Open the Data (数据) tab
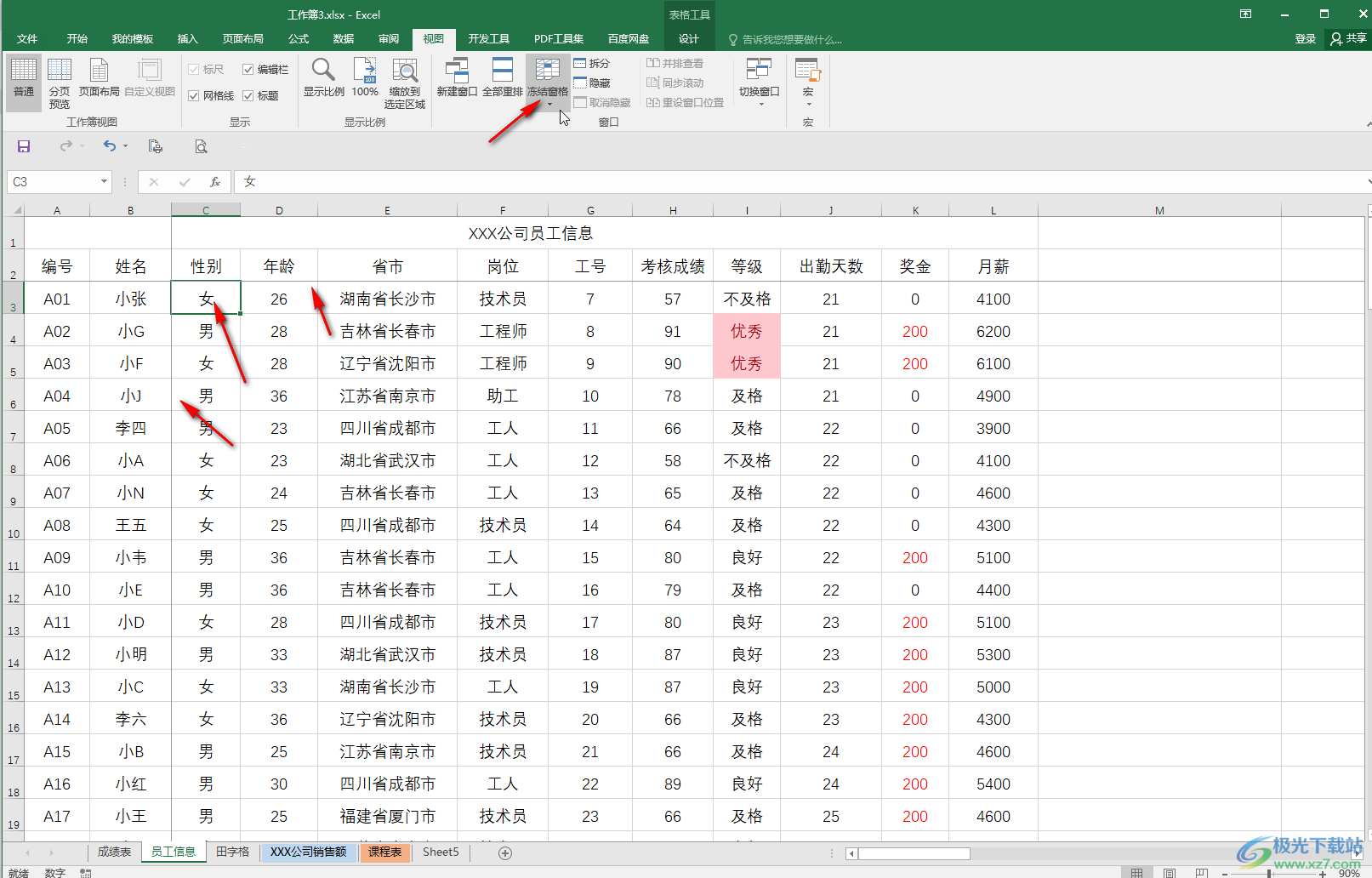The width and height of the screenshot is (1372, 878). [x=343, y=39]
